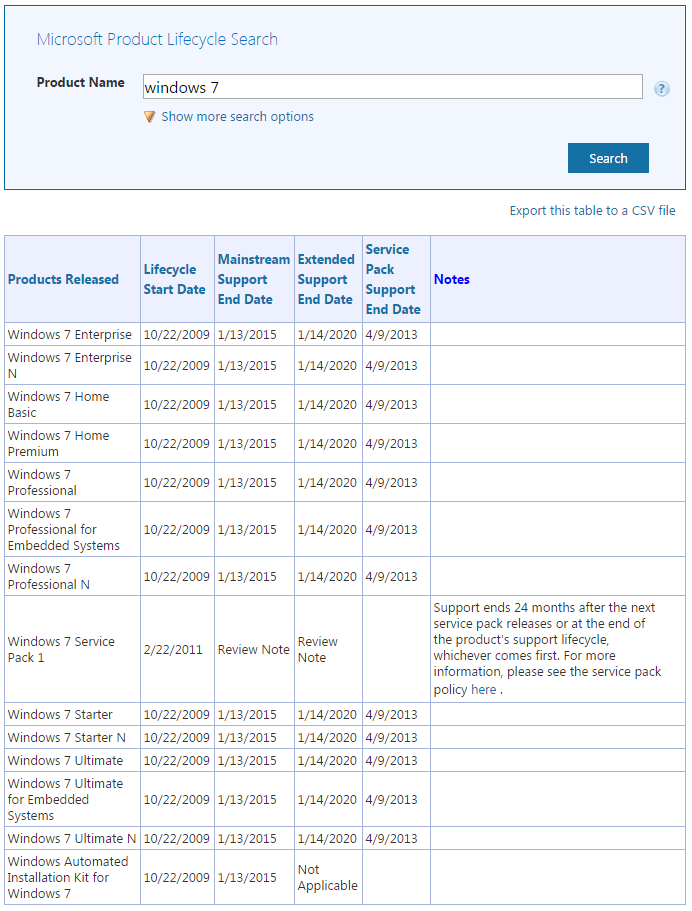
Task: Click the Notes column header
Action: coord(451,279)
